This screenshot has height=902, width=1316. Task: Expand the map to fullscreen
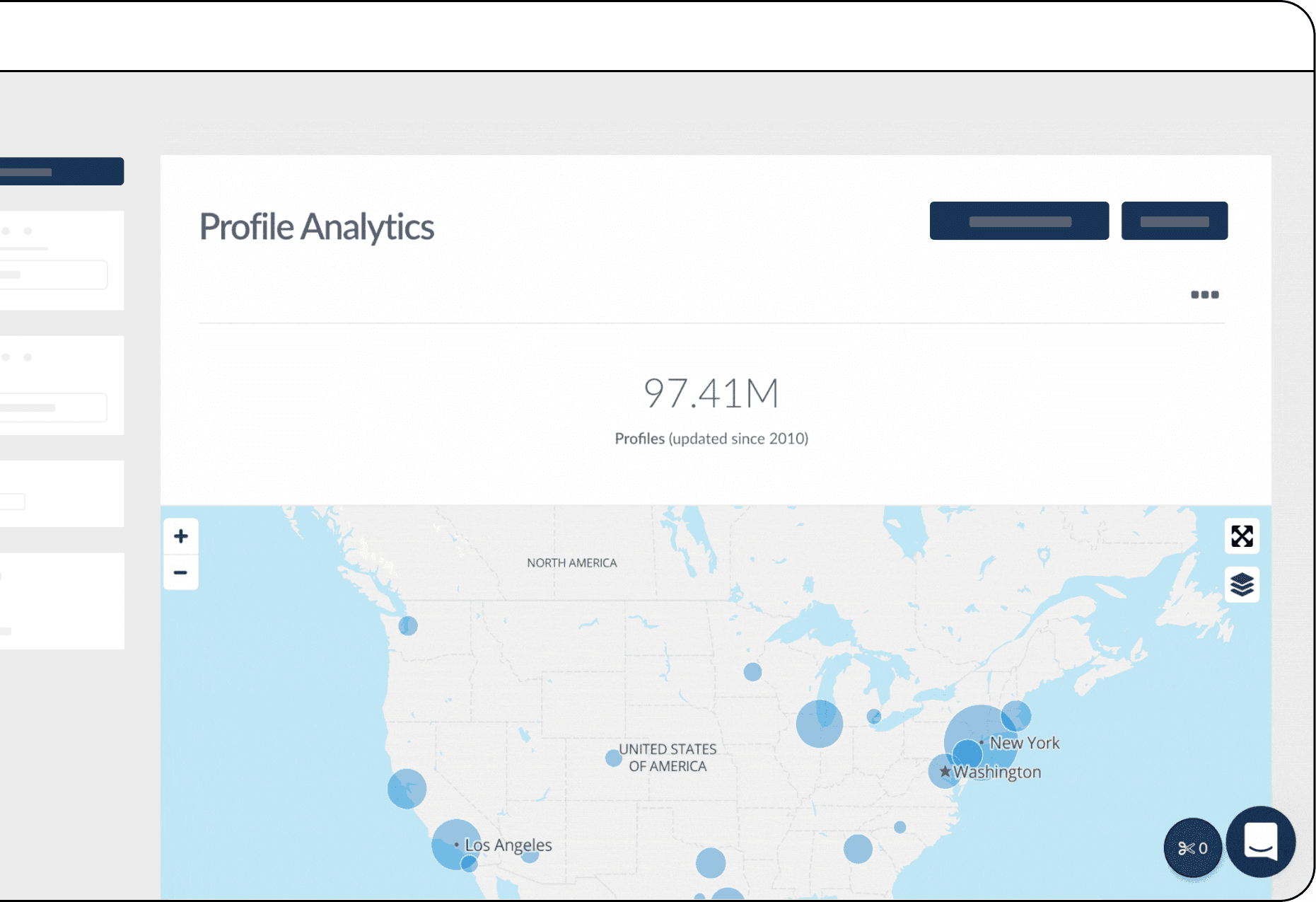click(x=1242, y=536)
